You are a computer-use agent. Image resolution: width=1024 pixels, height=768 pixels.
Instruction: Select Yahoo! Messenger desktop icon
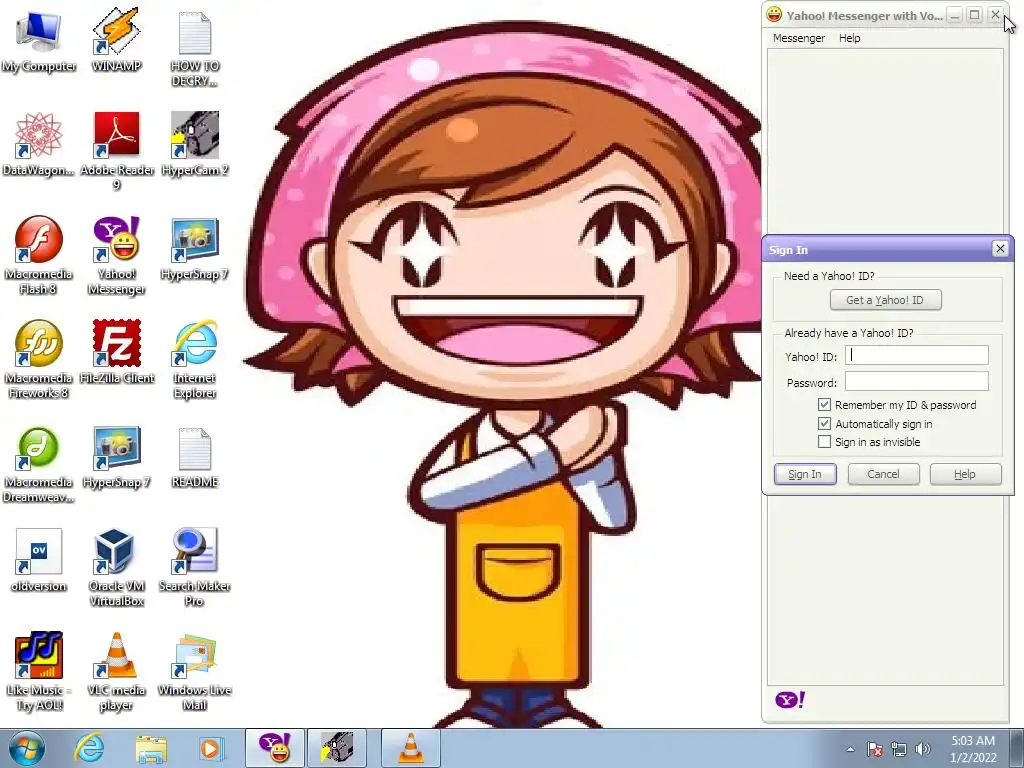coord(116,255)
